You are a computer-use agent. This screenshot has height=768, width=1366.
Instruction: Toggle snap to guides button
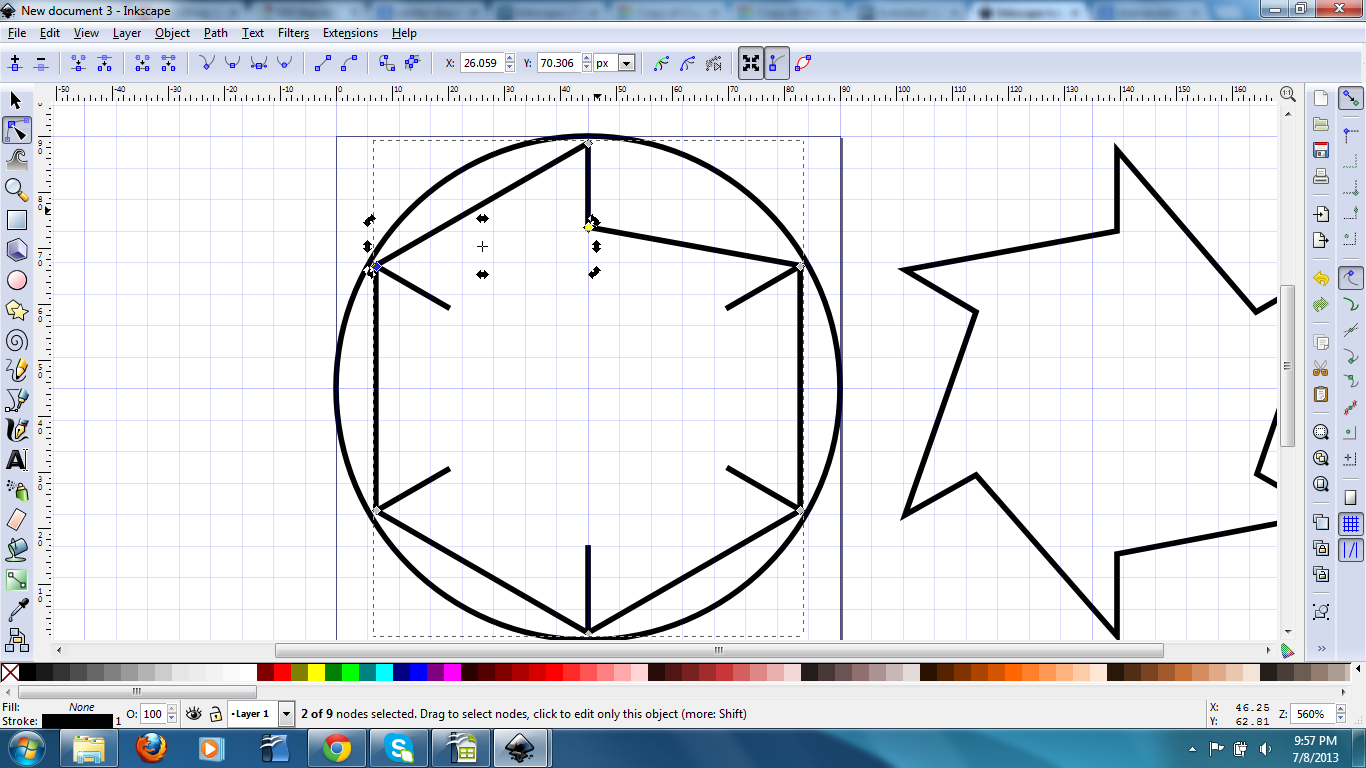coord(1351,549)
